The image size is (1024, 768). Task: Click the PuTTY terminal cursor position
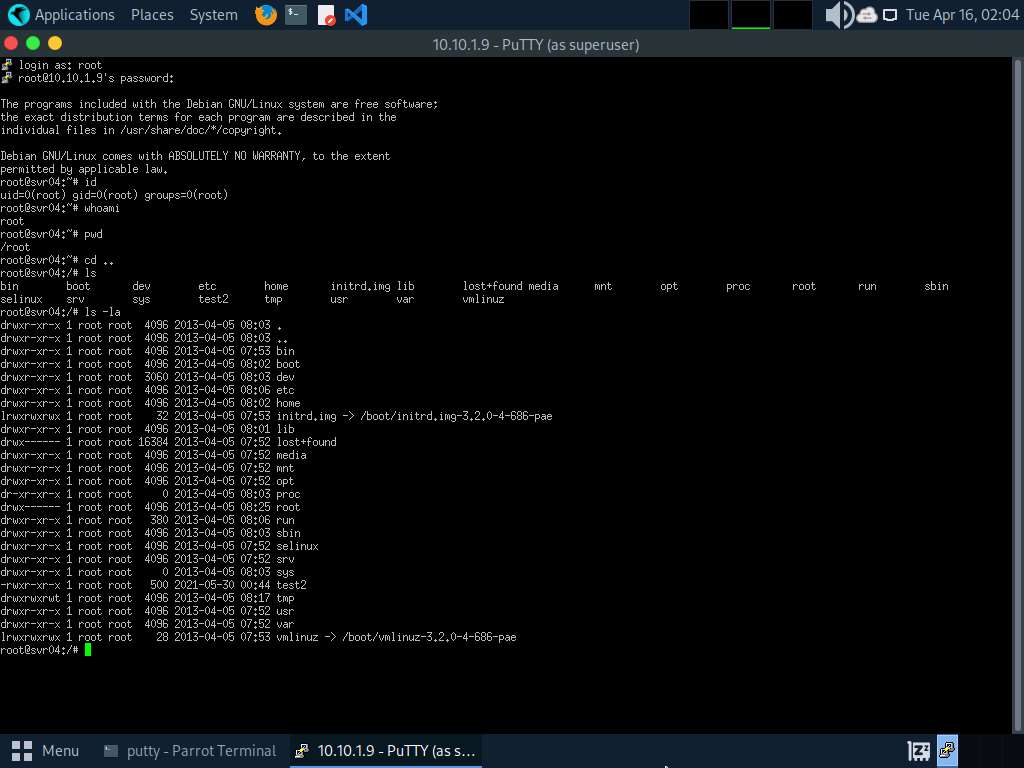coord(87,649)
